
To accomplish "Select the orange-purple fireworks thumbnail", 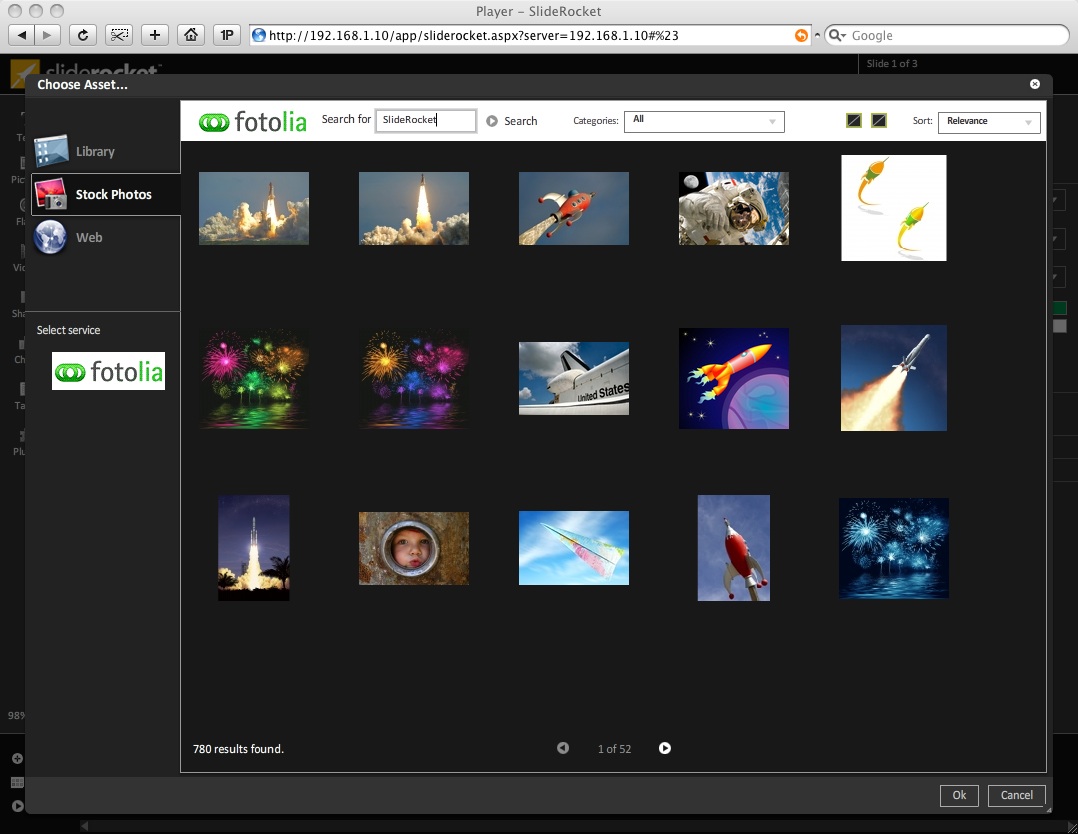I will click(x=414, y=378).
